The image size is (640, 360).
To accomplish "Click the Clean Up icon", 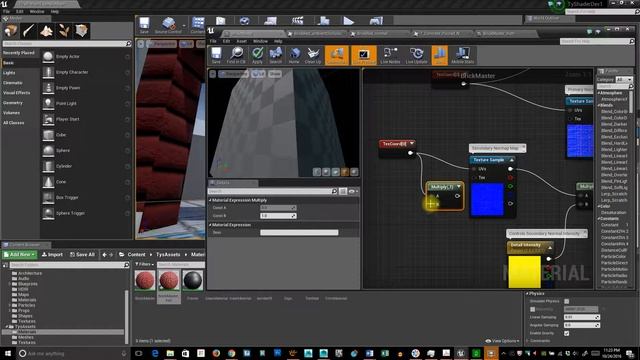I will [x=313, y=55].
